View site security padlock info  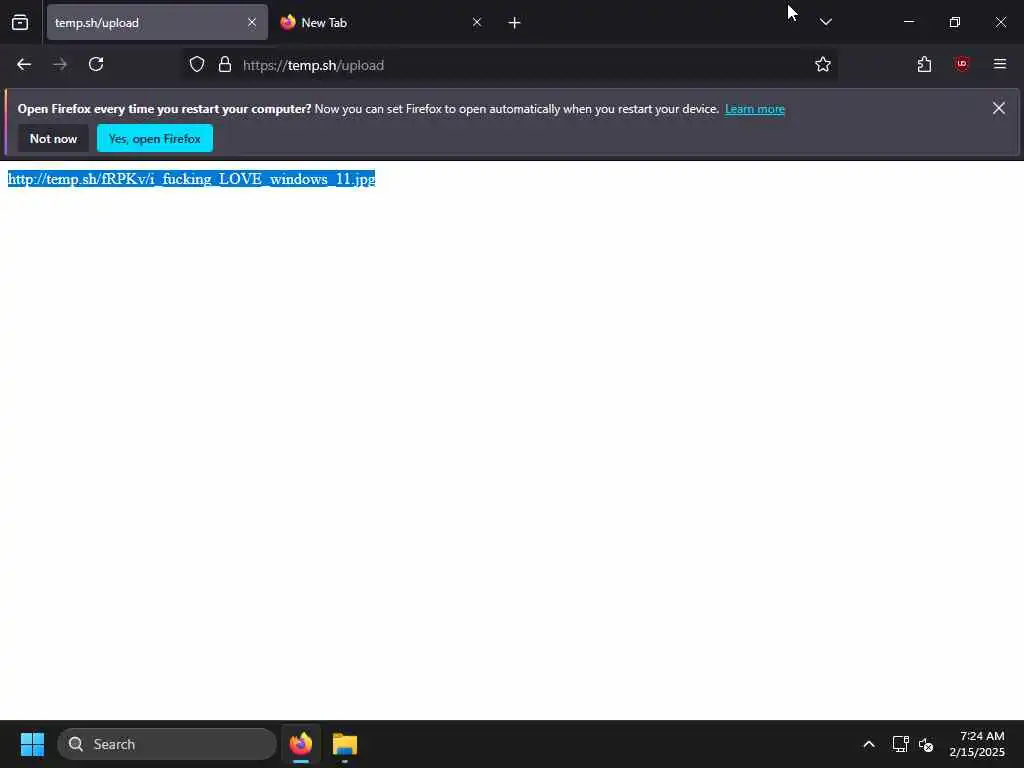(x=225, y=65)
